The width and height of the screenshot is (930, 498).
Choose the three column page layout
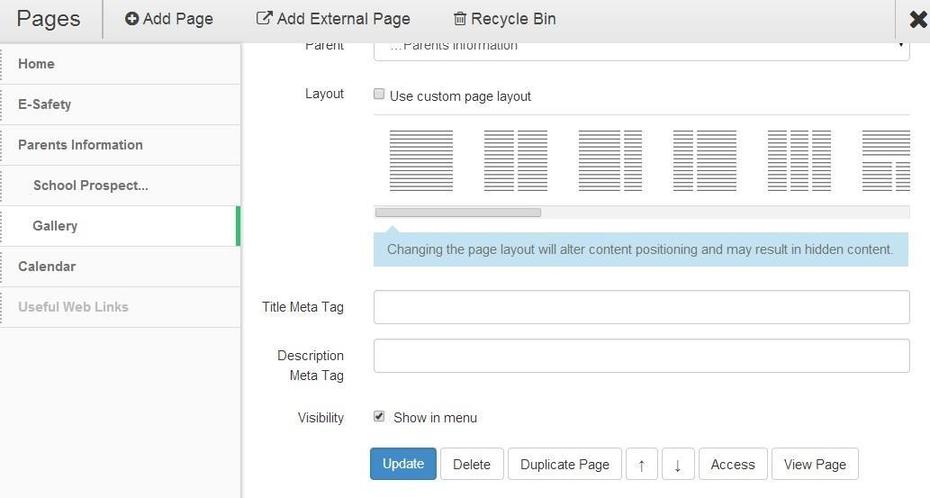pos(799,161)
